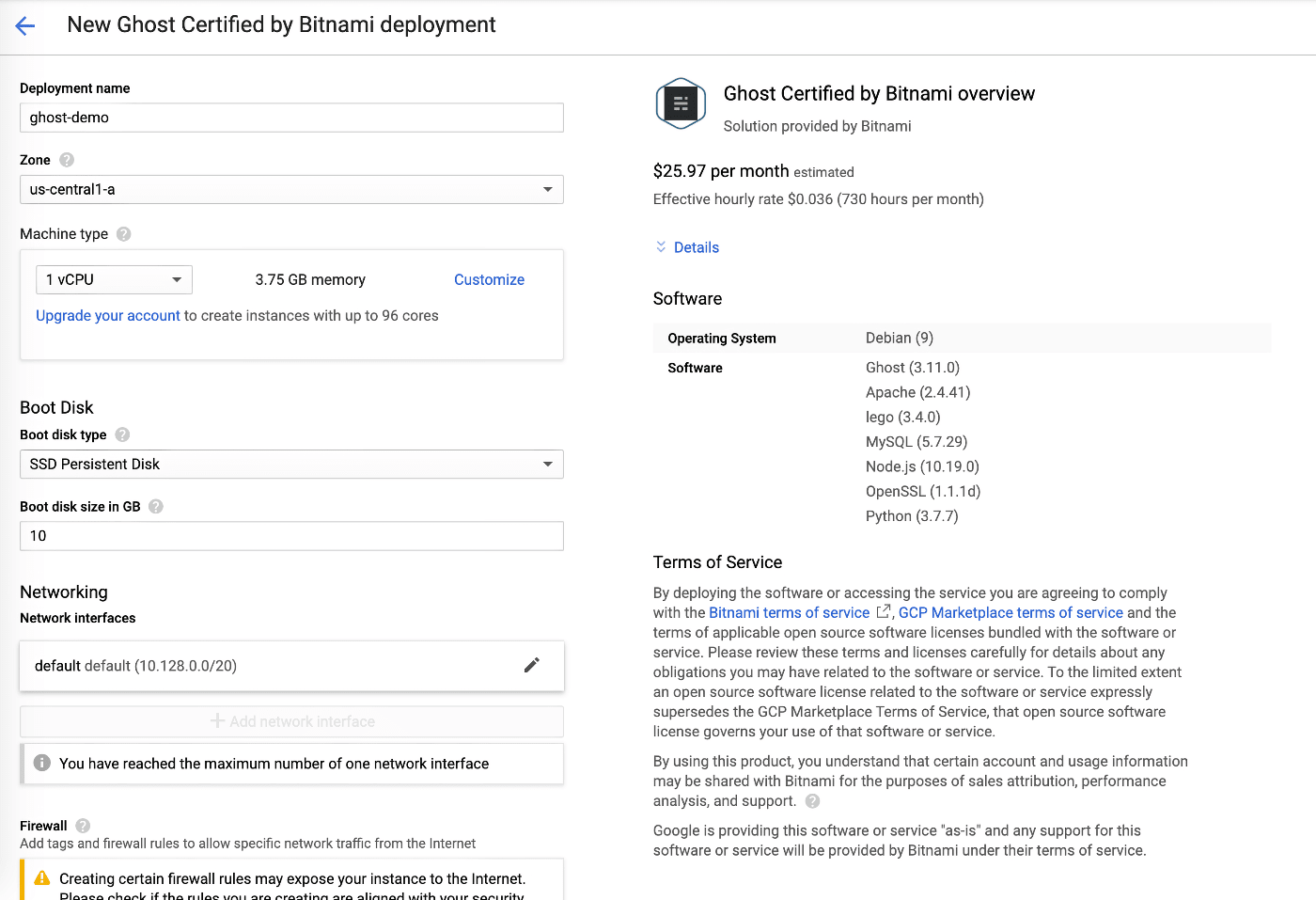The height and width of the screenshot is (900, 1316).
Task: Click the Ghost Bitnami product logo
Action: coord(681,103)
